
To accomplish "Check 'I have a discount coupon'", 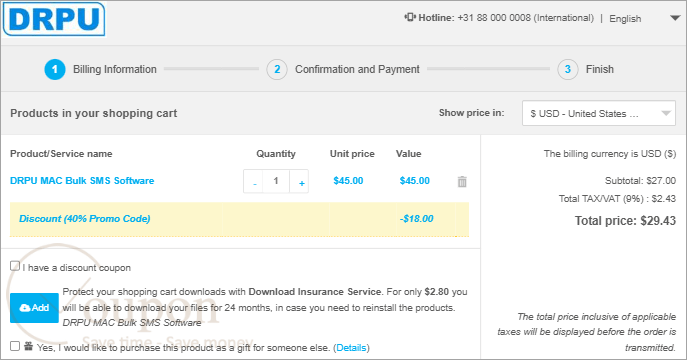I will pyautogui.click(x=15, y=266).
